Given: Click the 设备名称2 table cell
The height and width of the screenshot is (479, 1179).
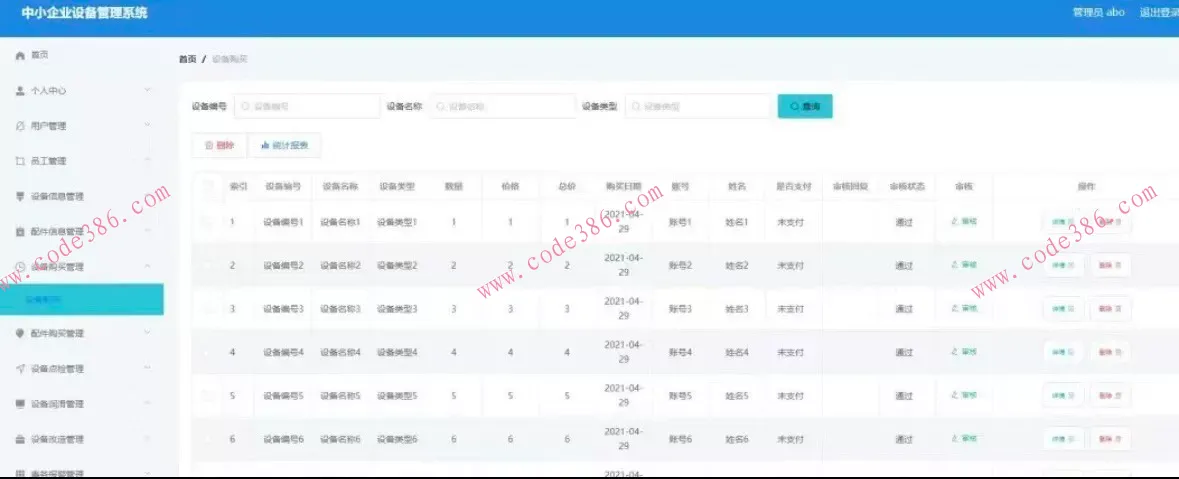Looking at the screenshot, I should [341, 265].
